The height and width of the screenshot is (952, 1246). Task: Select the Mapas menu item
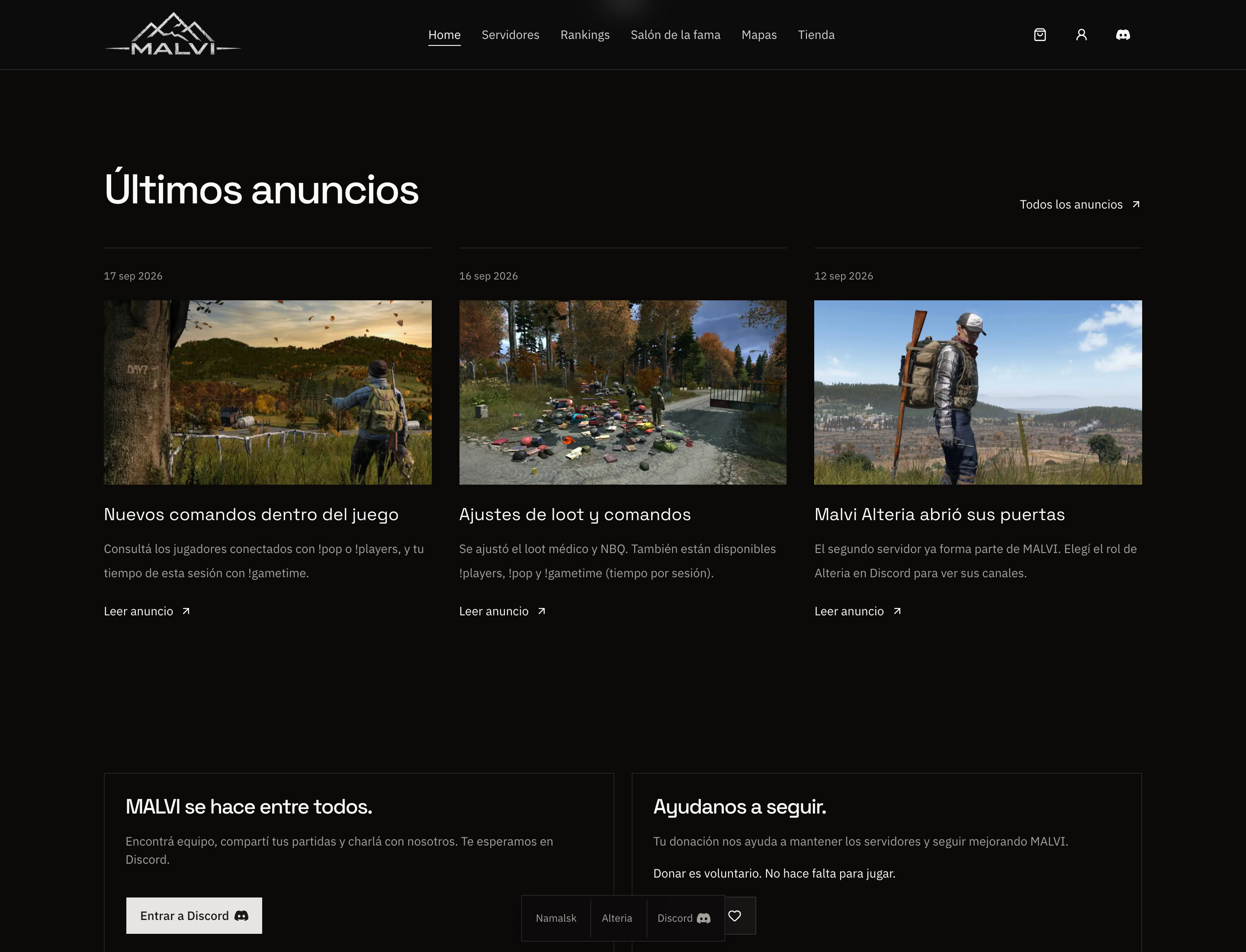759,35
